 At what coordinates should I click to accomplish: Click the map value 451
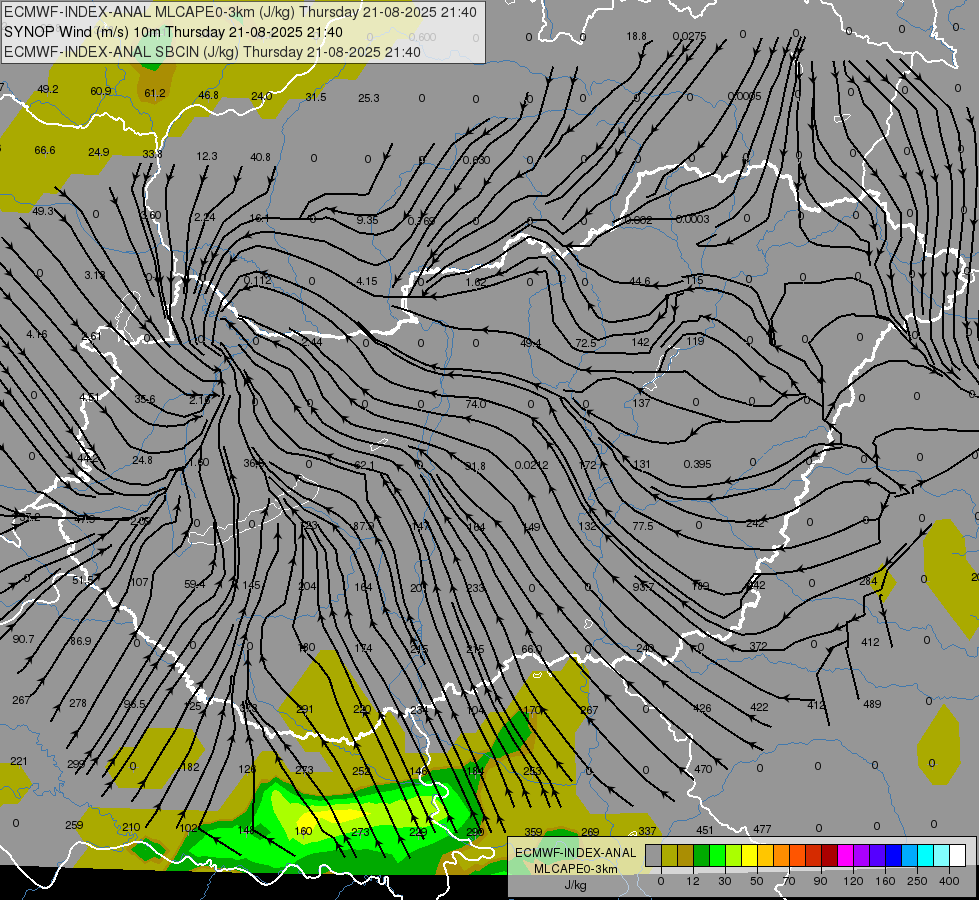pos(705,830)
